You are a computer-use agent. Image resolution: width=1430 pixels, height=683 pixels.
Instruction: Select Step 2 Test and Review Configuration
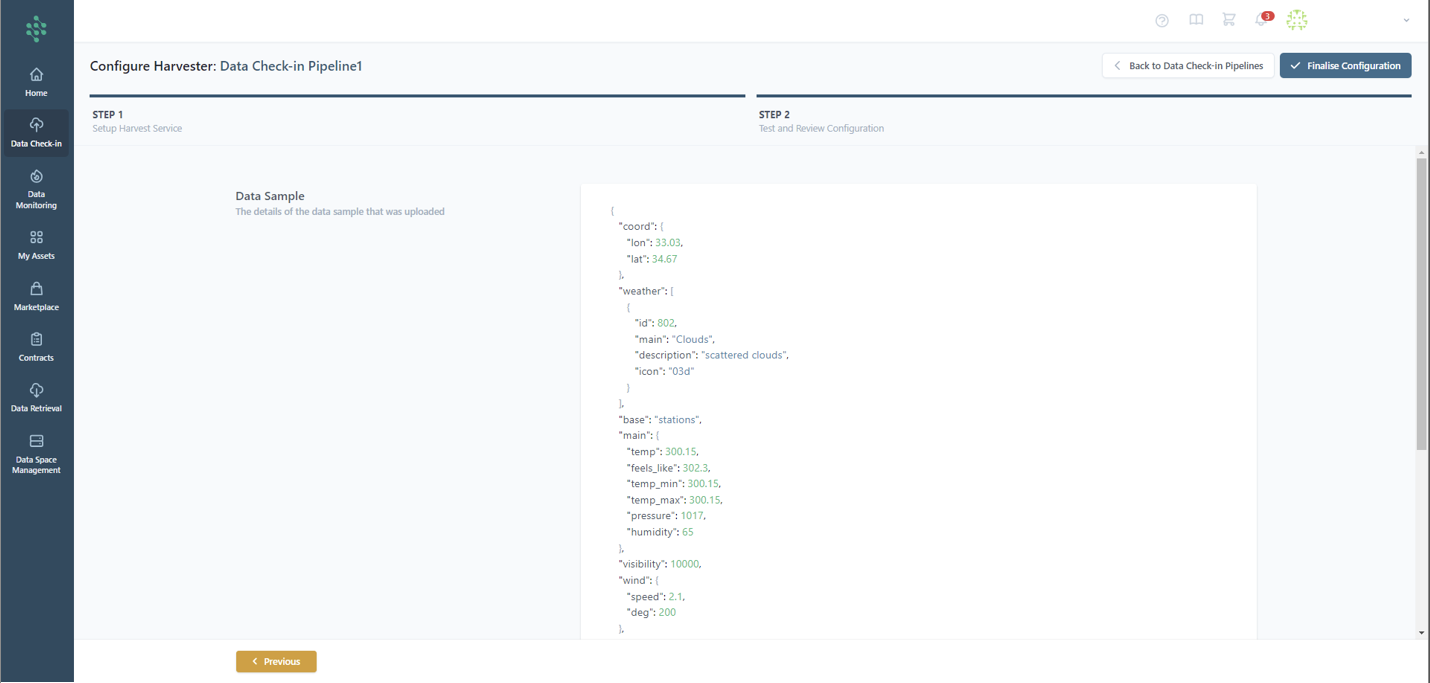coord(820,121)
